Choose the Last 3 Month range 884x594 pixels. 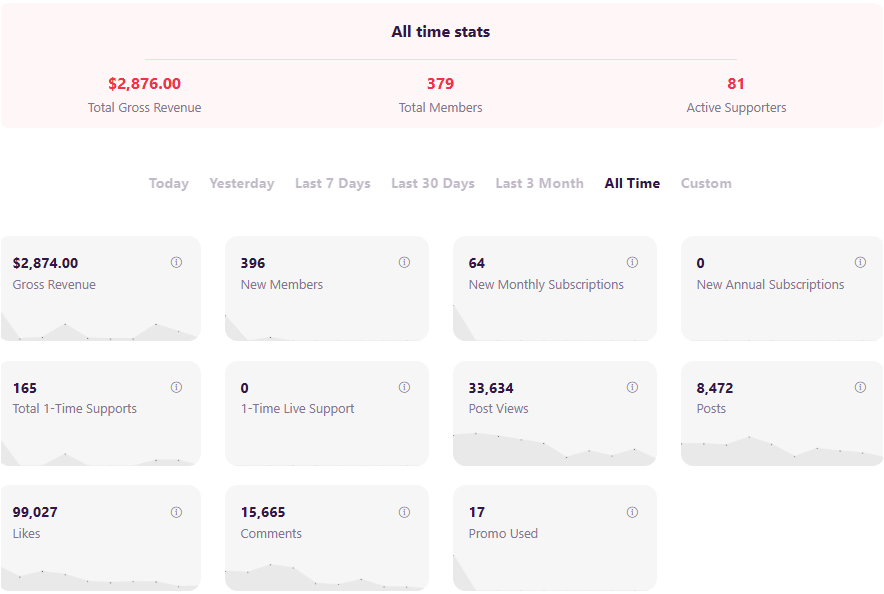540,184
